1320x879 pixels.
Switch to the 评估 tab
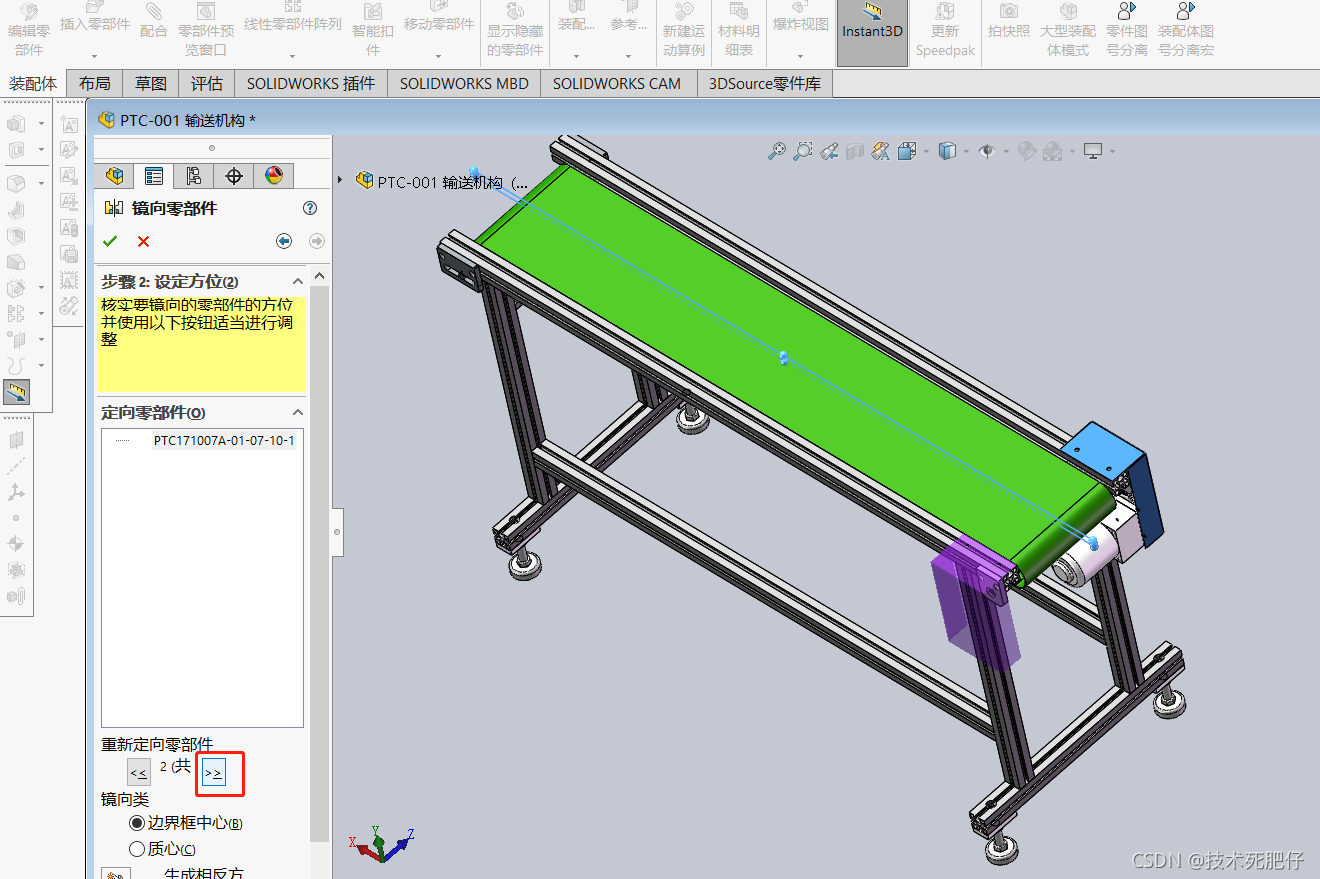tap(207, 84)
